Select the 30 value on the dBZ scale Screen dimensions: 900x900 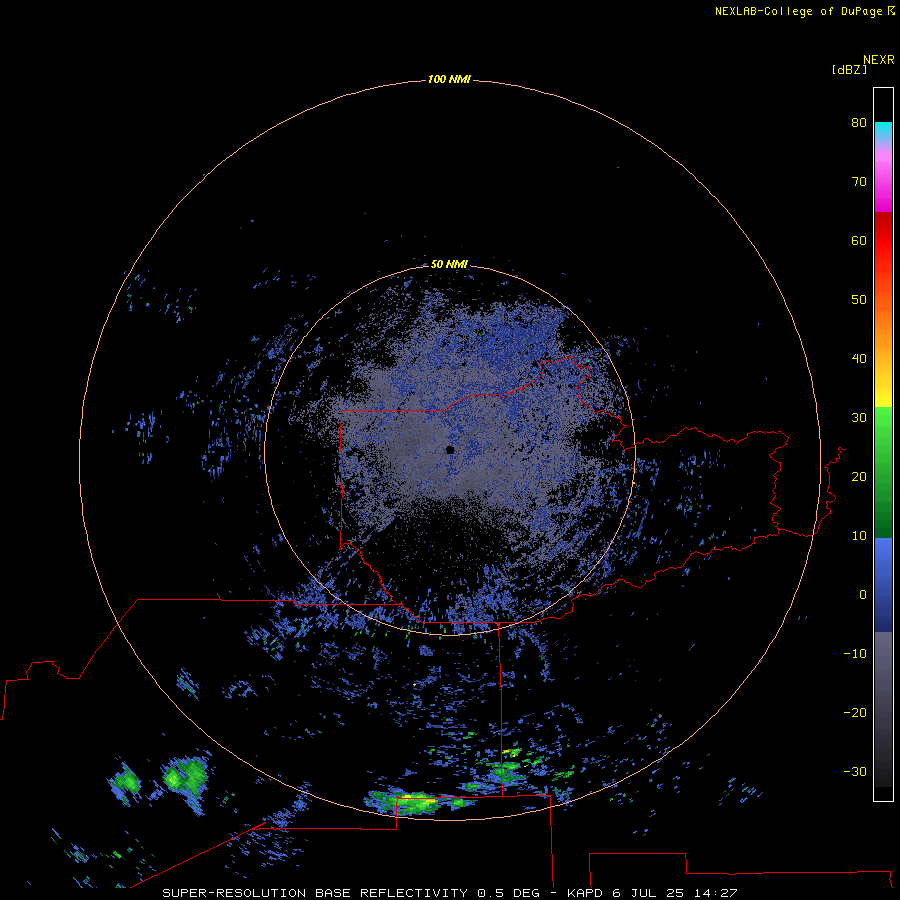[859, 418]
